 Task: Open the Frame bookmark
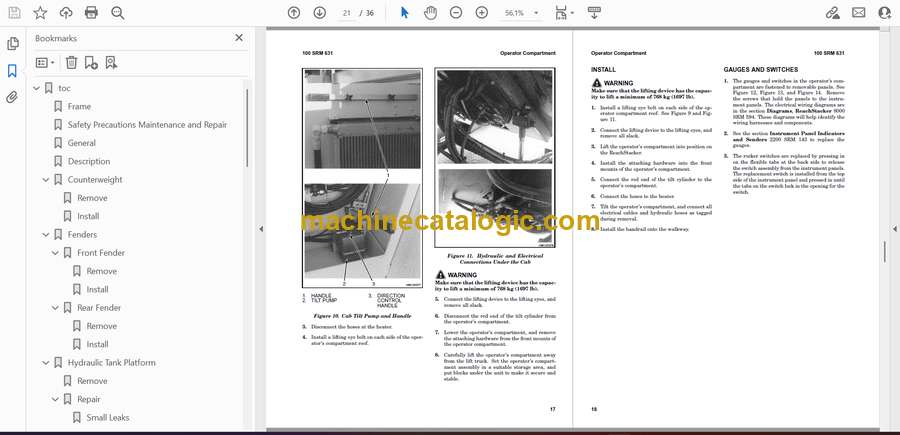coord(79,106)
